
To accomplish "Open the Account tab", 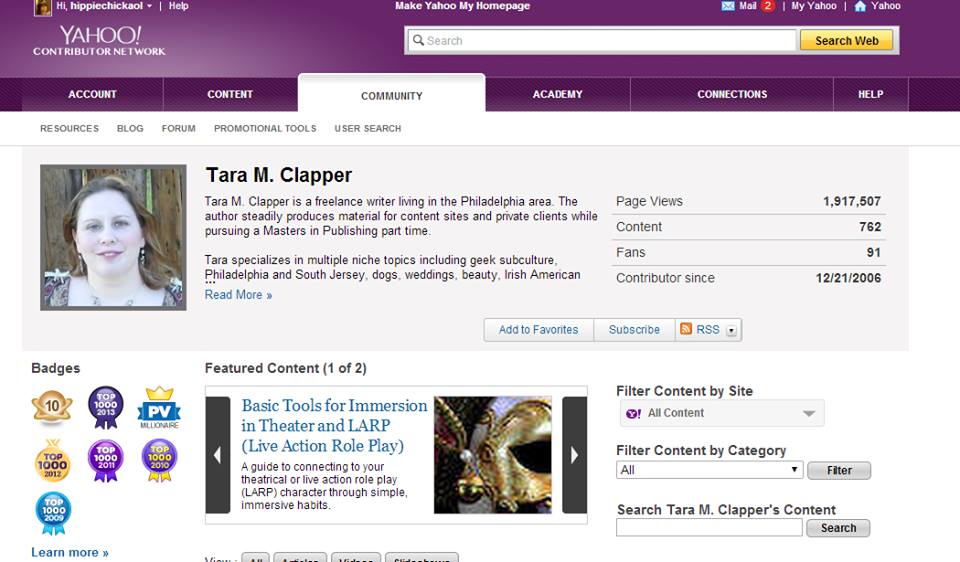I will point(92,94).
